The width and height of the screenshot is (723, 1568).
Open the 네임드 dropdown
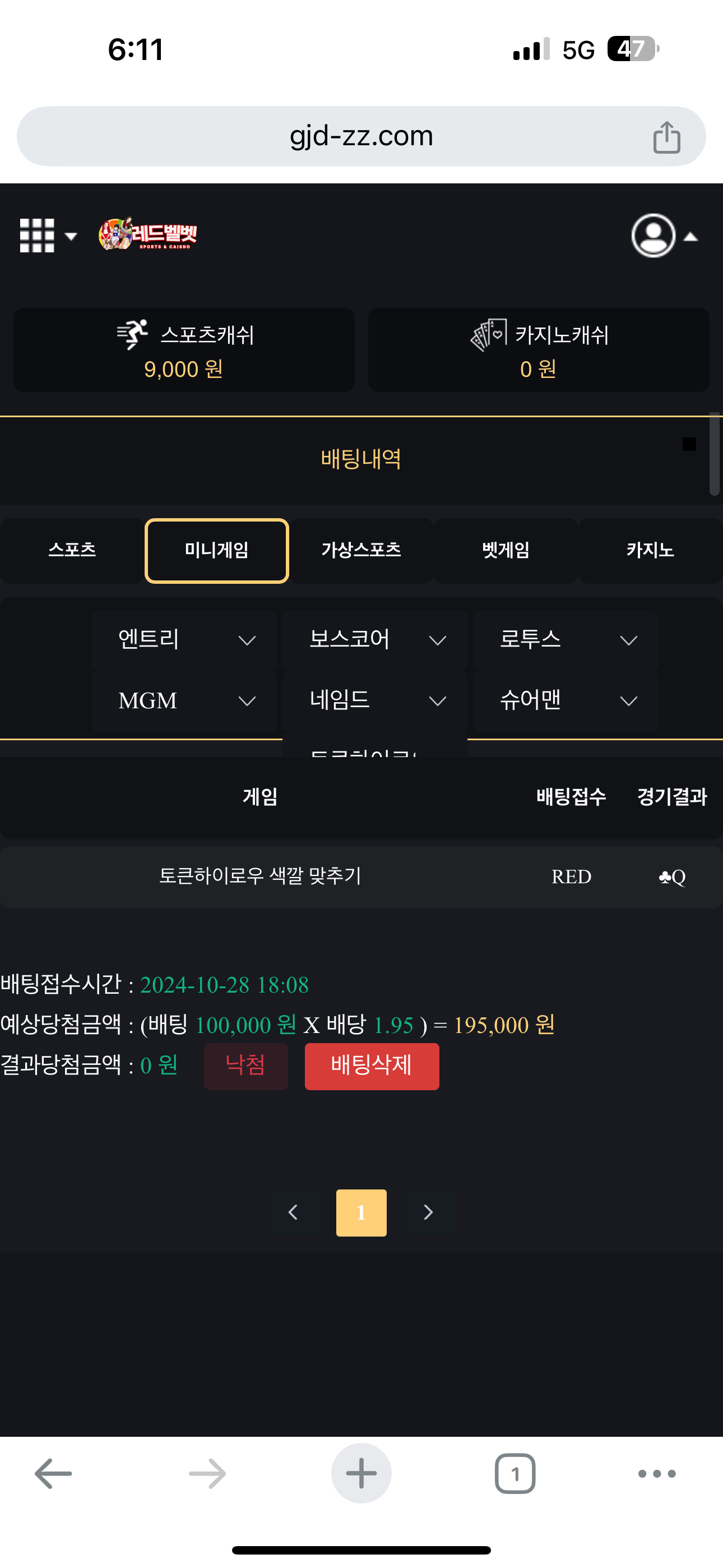(375, 701)
